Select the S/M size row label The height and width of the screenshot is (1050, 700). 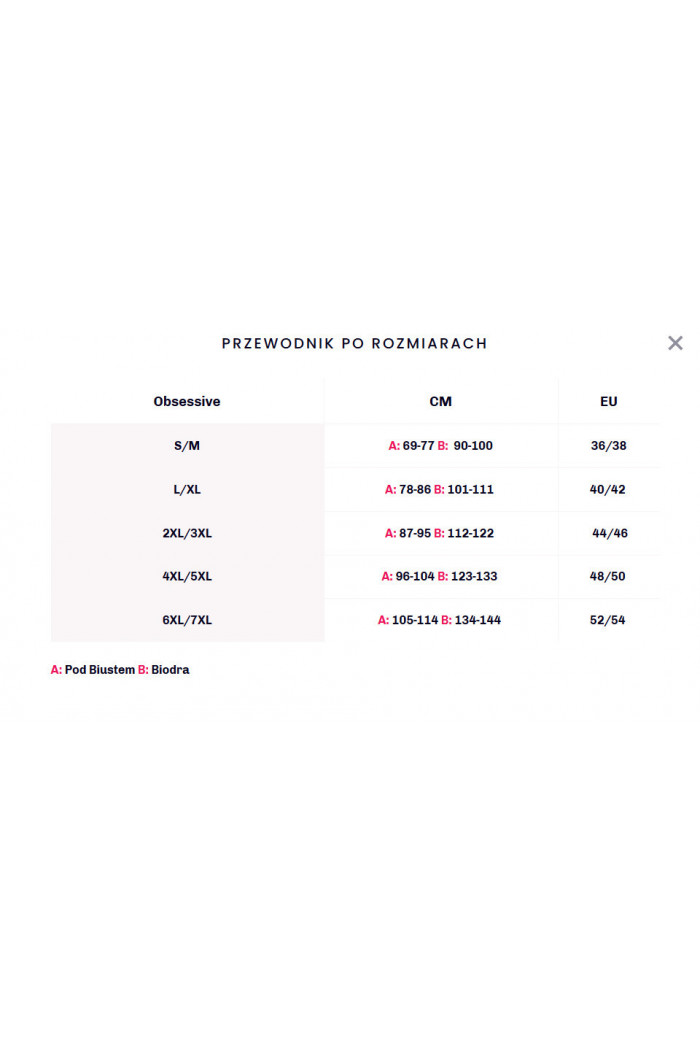(187, 445)
